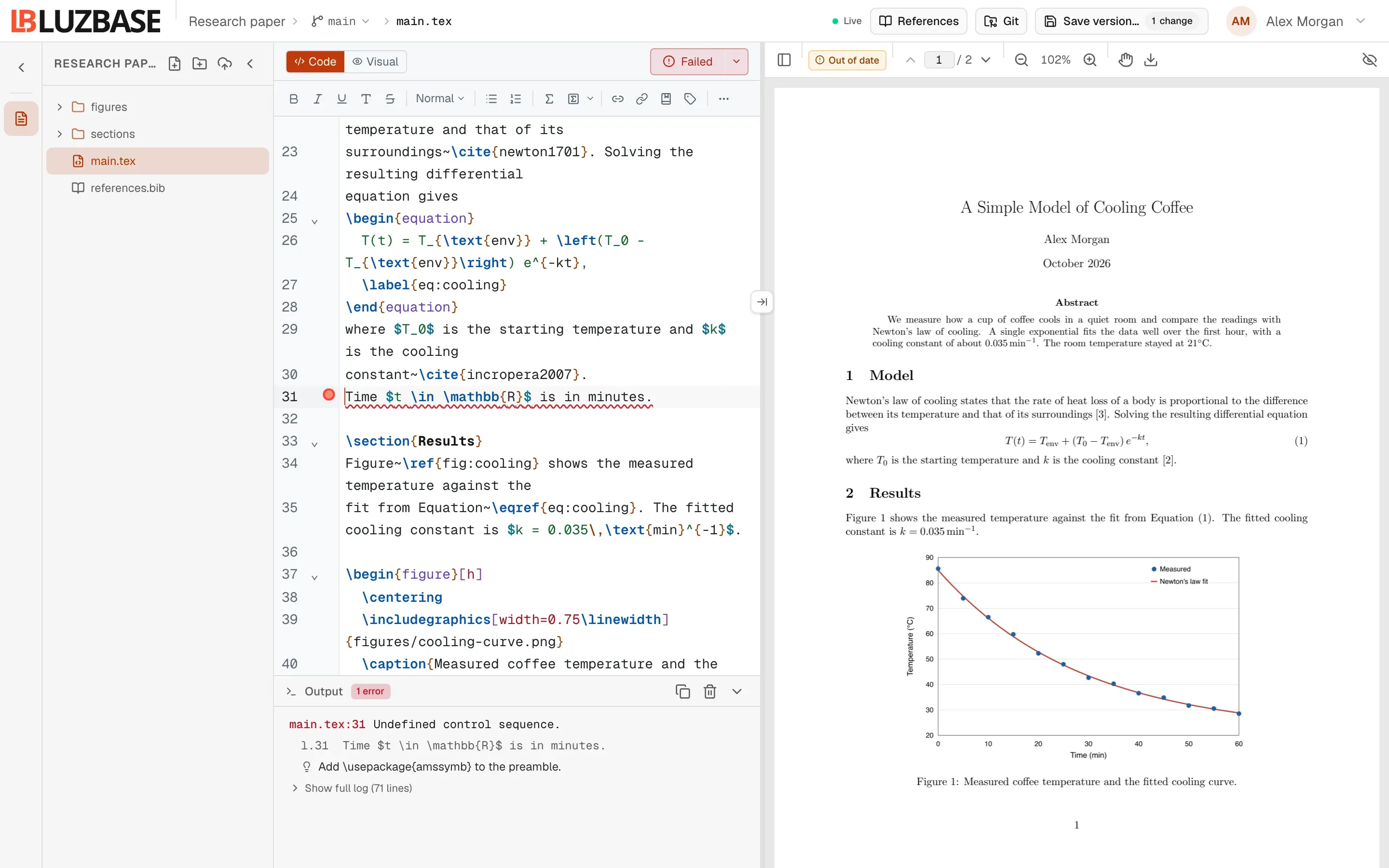The height and width of the screenshot is (868, 1389).
Task: Insert a bulleted list
Action: pyautogui.click(x=491, y=99)
